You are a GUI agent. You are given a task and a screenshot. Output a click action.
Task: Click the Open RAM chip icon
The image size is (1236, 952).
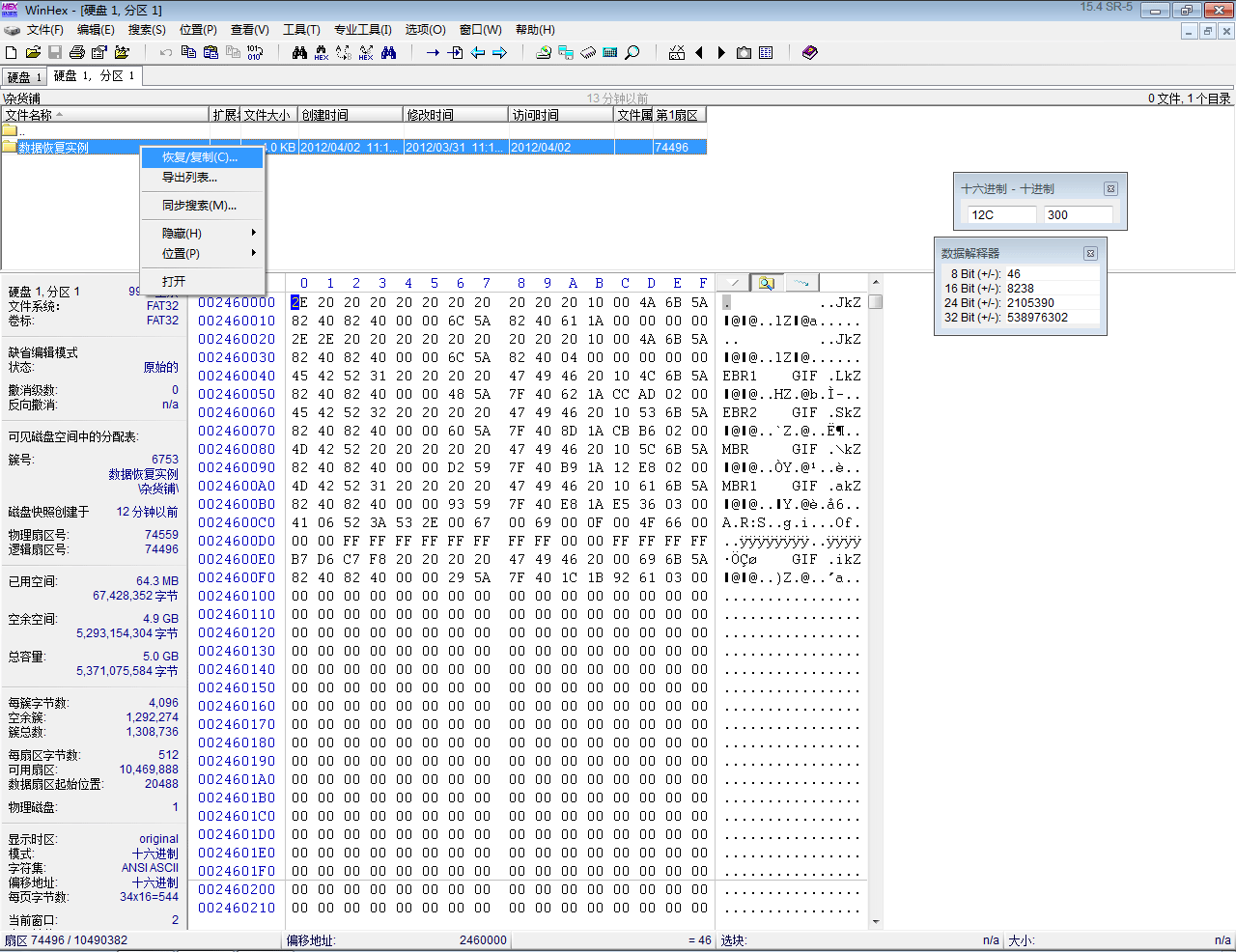tap(588, 52)
